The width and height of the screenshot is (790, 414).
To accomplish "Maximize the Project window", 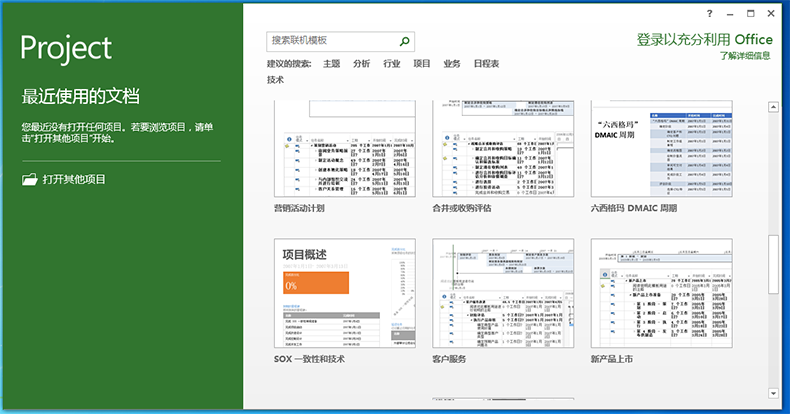I will pos(751,14).
